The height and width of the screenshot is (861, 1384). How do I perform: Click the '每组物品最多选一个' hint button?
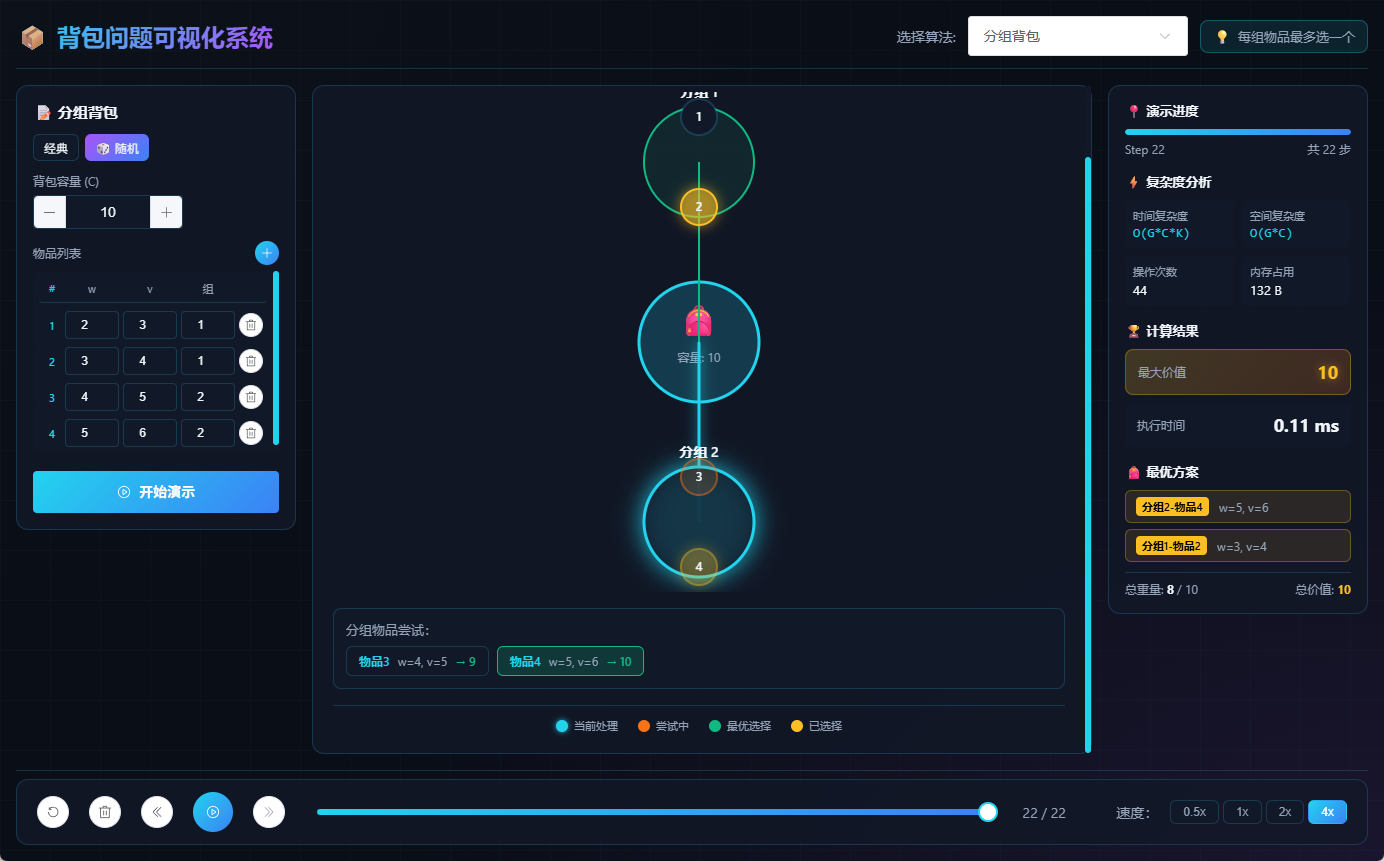click(1284, 37)
